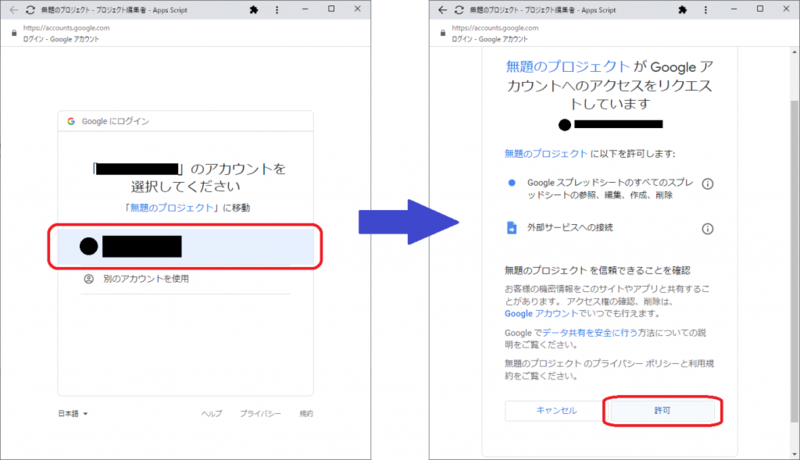The height and width of the screenshot is (460, 800).
Task: Open the Google アカウント link
Action: (x=541, y=314)
